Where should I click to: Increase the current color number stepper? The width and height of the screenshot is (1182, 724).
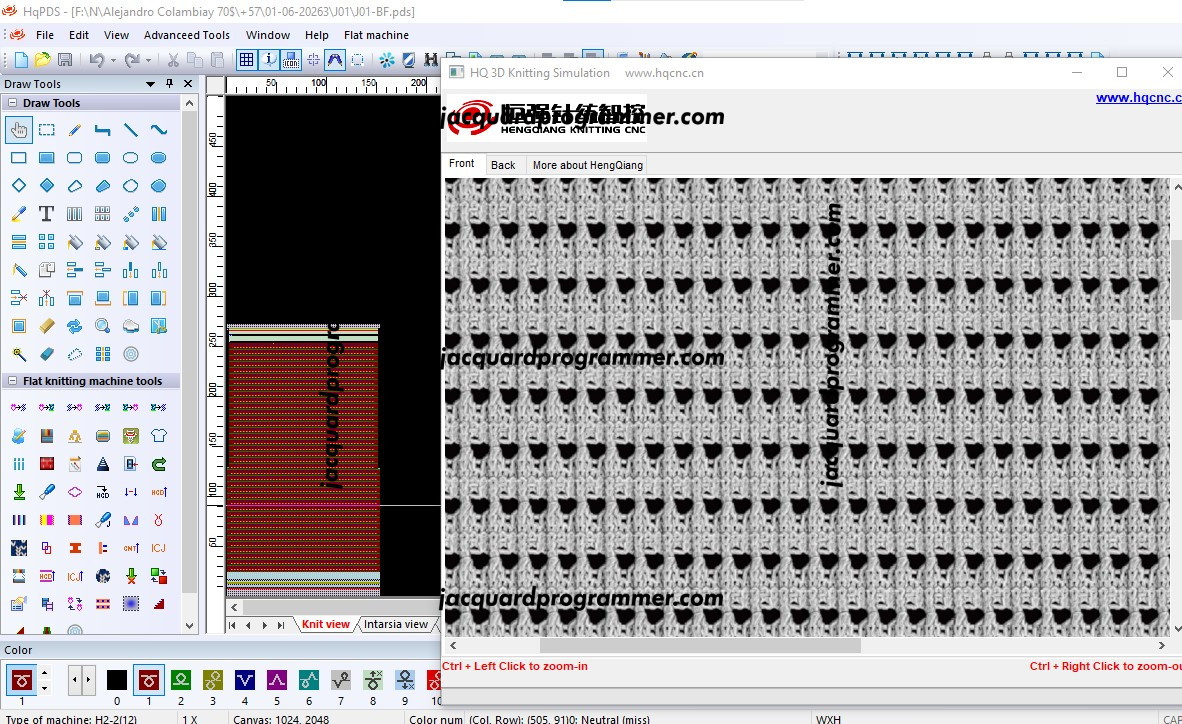pos(44,673)
